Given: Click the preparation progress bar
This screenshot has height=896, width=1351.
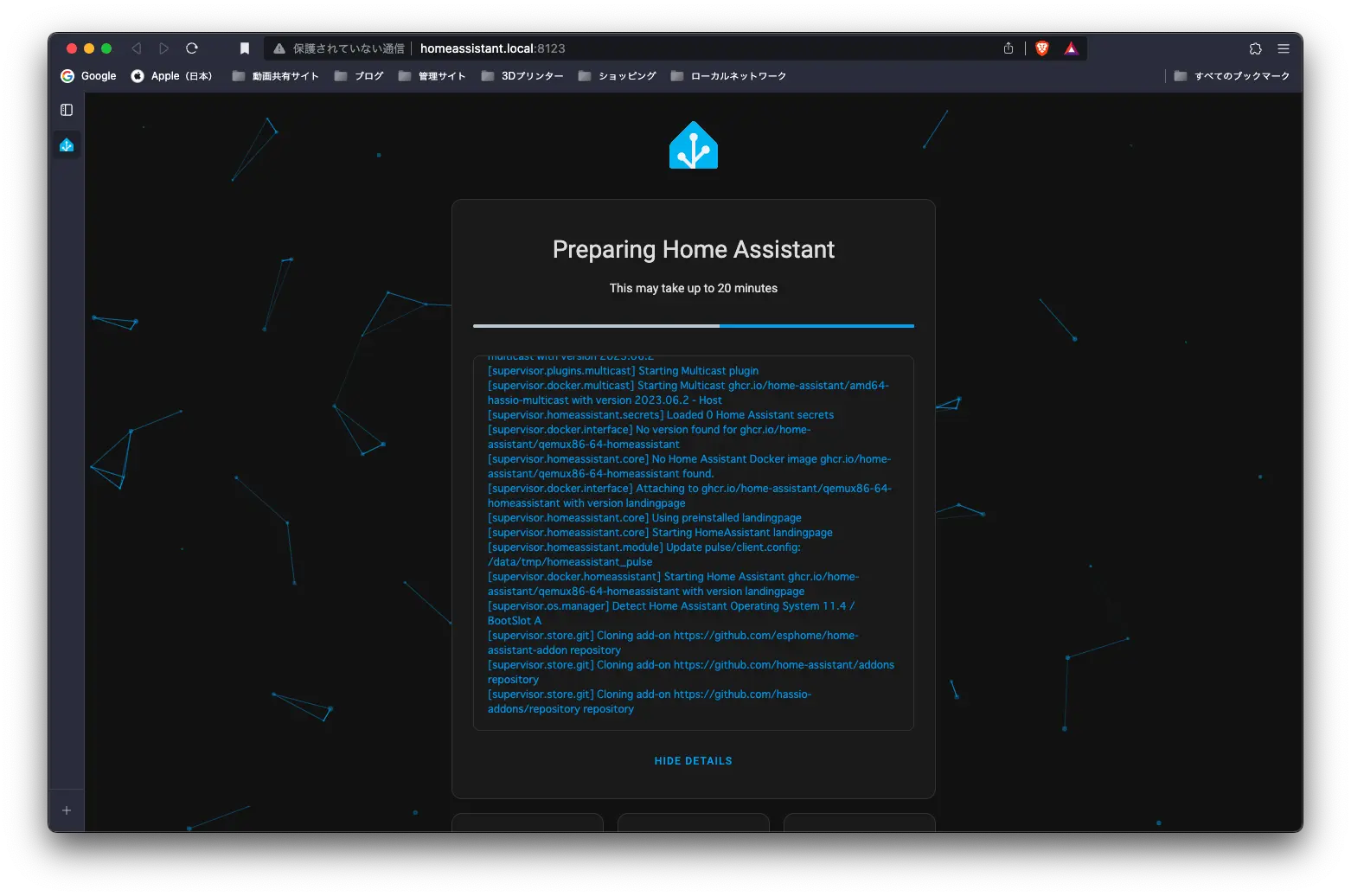Looking at the screenshot, I should point(694,326).
